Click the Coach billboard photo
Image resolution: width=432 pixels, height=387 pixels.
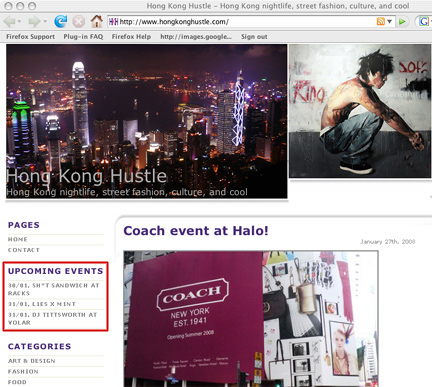(x=251, y=319)
